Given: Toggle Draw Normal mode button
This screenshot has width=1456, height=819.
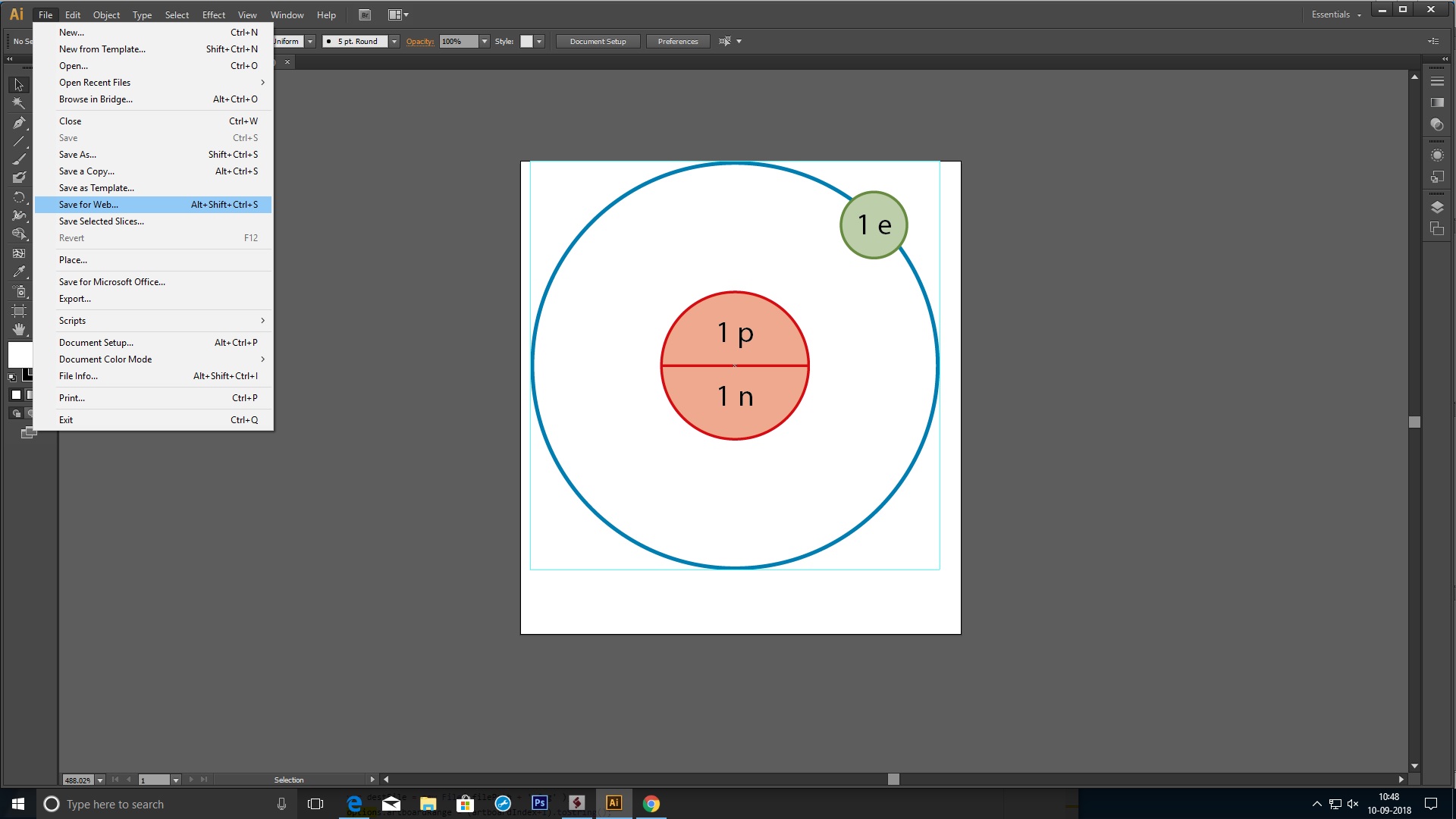Looking at the screenshot, I should click(x=16, y=413).
